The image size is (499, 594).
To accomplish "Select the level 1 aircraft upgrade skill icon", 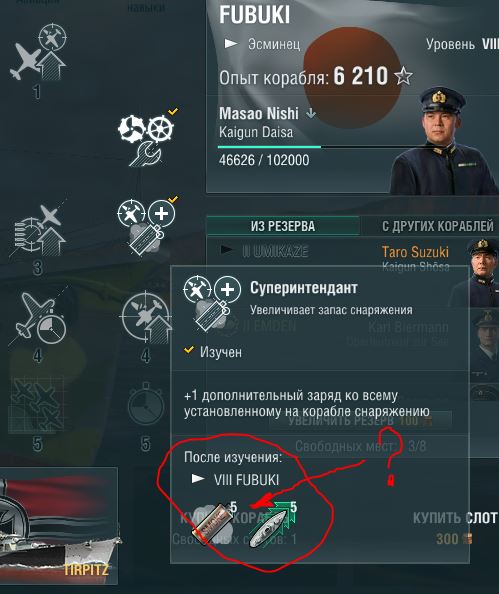I will click(x=38, y=52).
